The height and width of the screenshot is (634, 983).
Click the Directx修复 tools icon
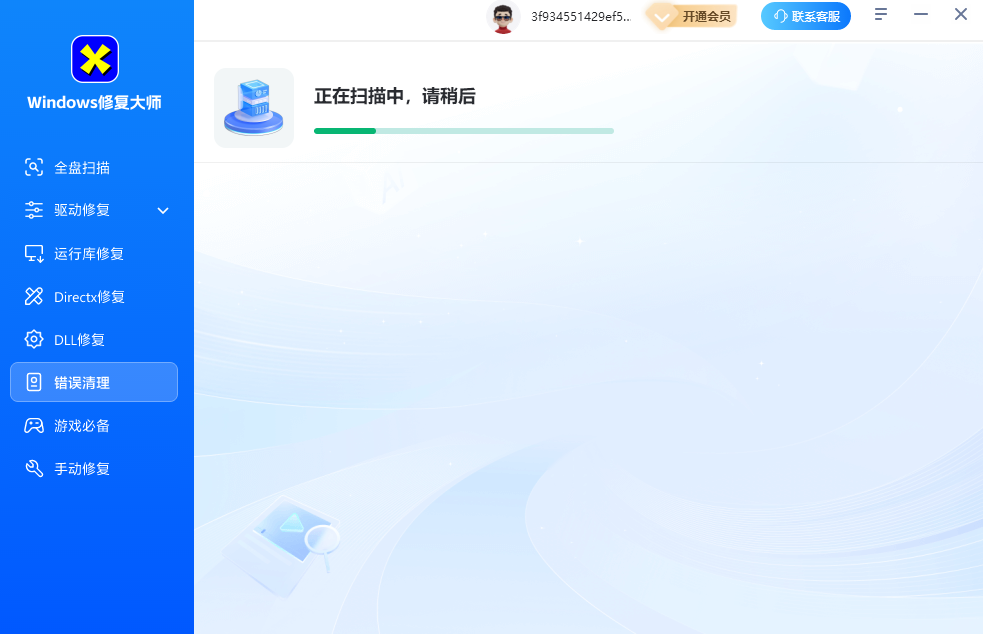pos(34,297)
